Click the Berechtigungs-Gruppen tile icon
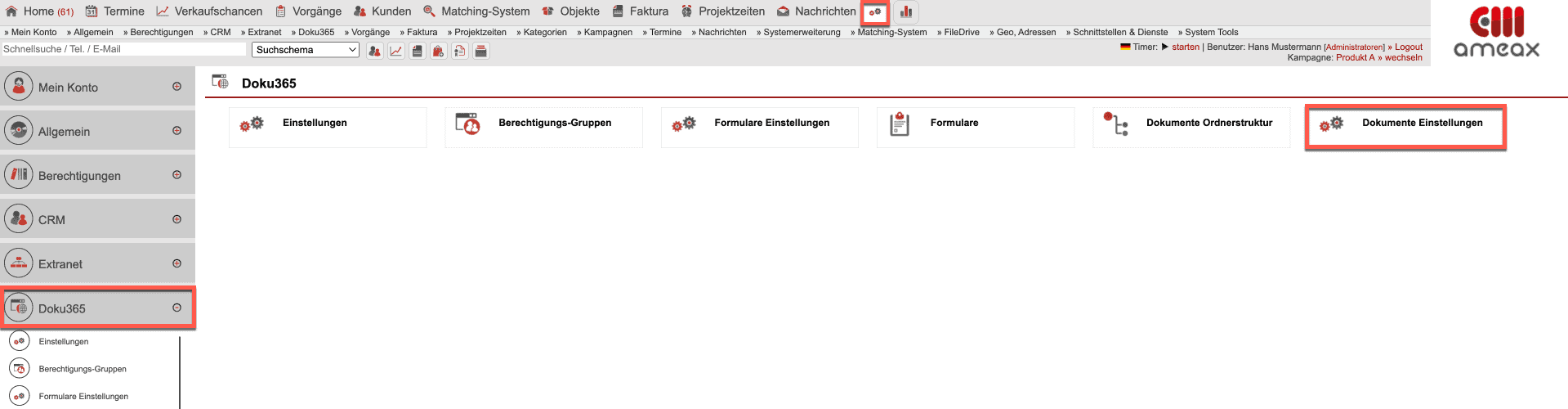Image resolution: width=1568 pixels, height=409 pixels. click(467, 124)
